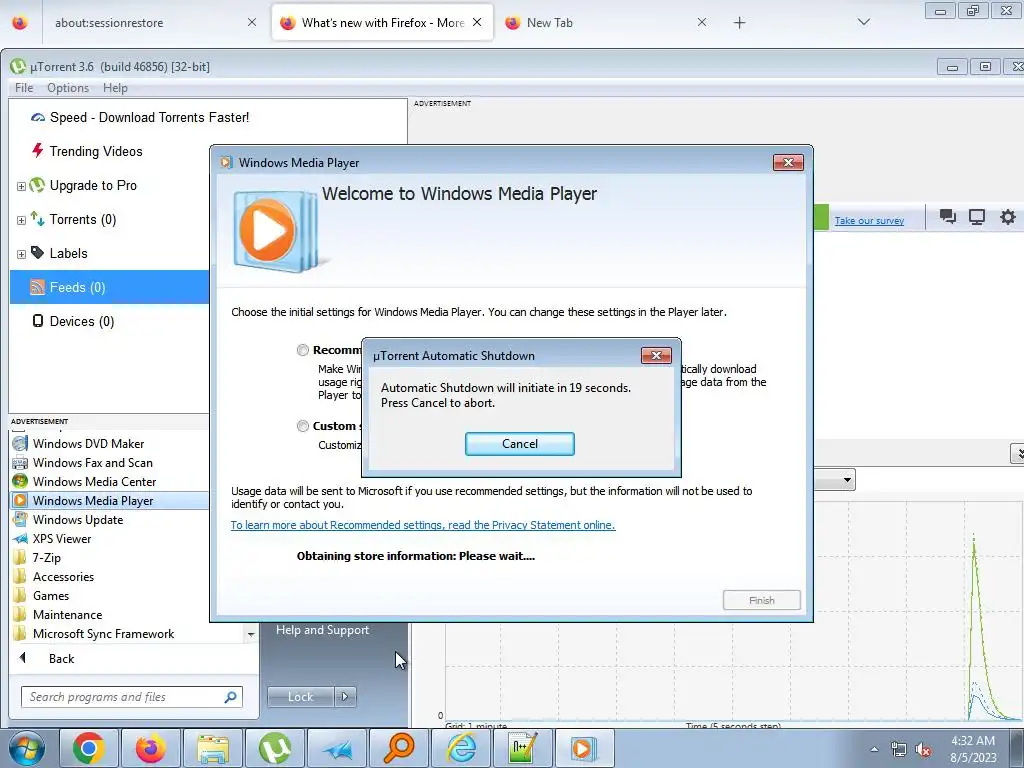
Task: Expand the Torrents tree node
Action: [21, 220]
